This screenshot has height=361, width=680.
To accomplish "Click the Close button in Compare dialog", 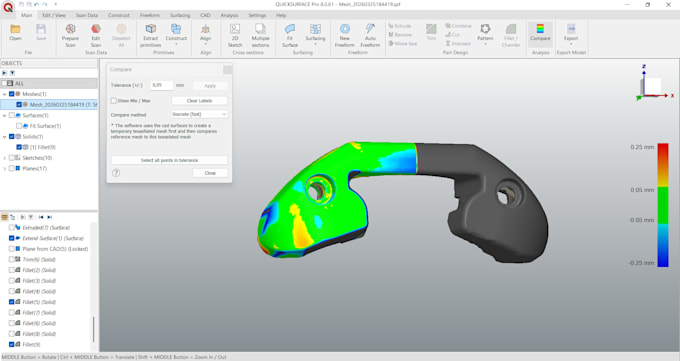I will pyautogui.click(x=210, y=173).
